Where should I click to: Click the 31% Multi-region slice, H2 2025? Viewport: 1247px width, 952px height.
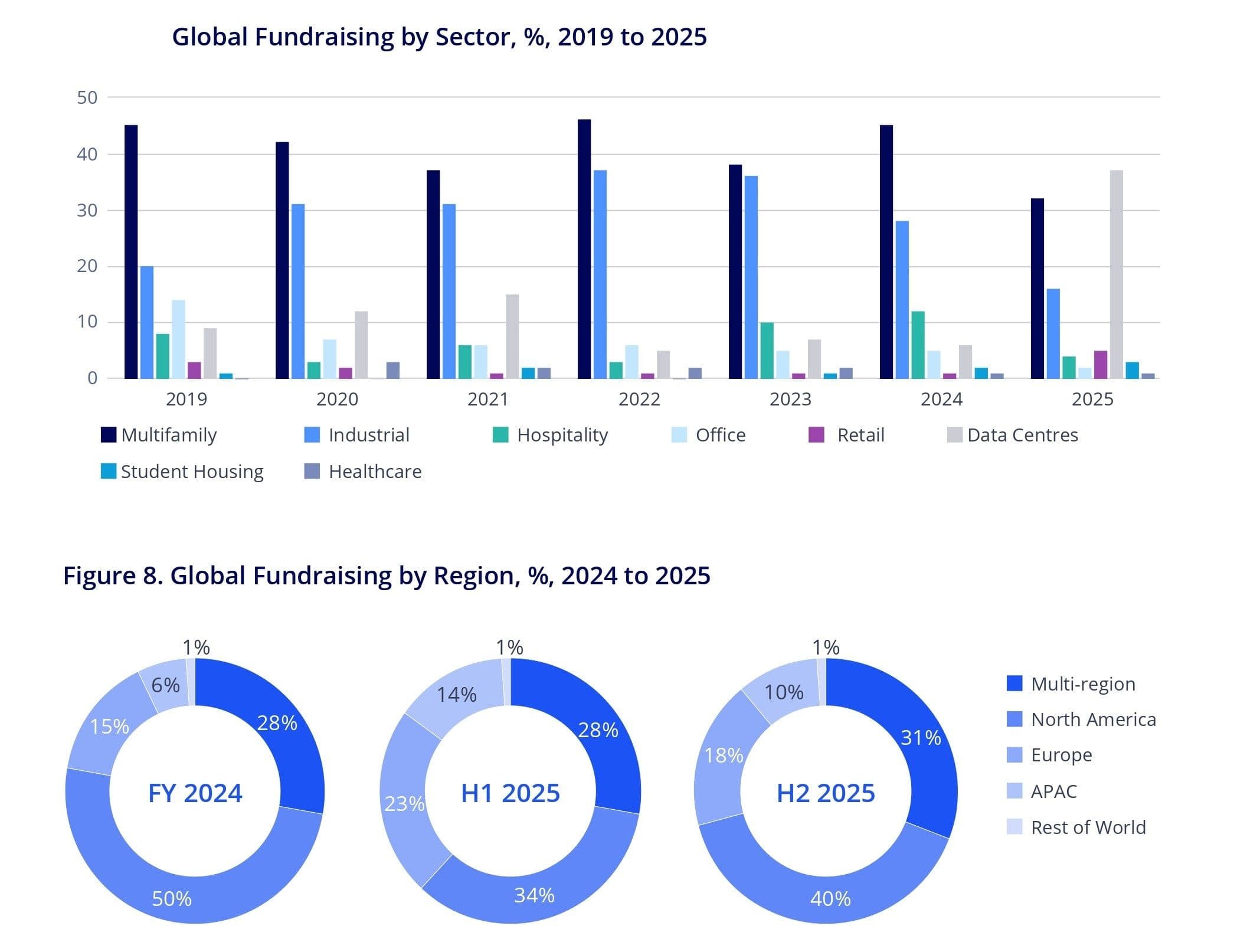[x=921, y=738]
